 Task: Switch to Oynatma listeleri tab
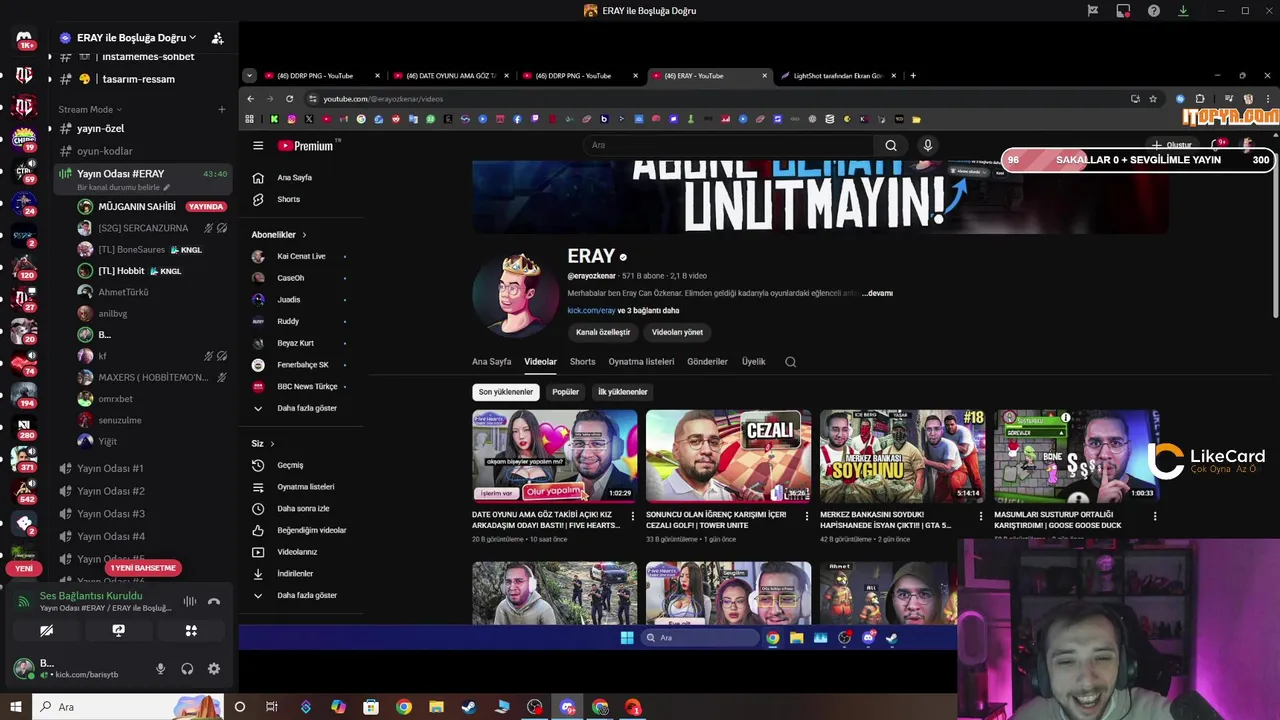click(x=641, y=362)
